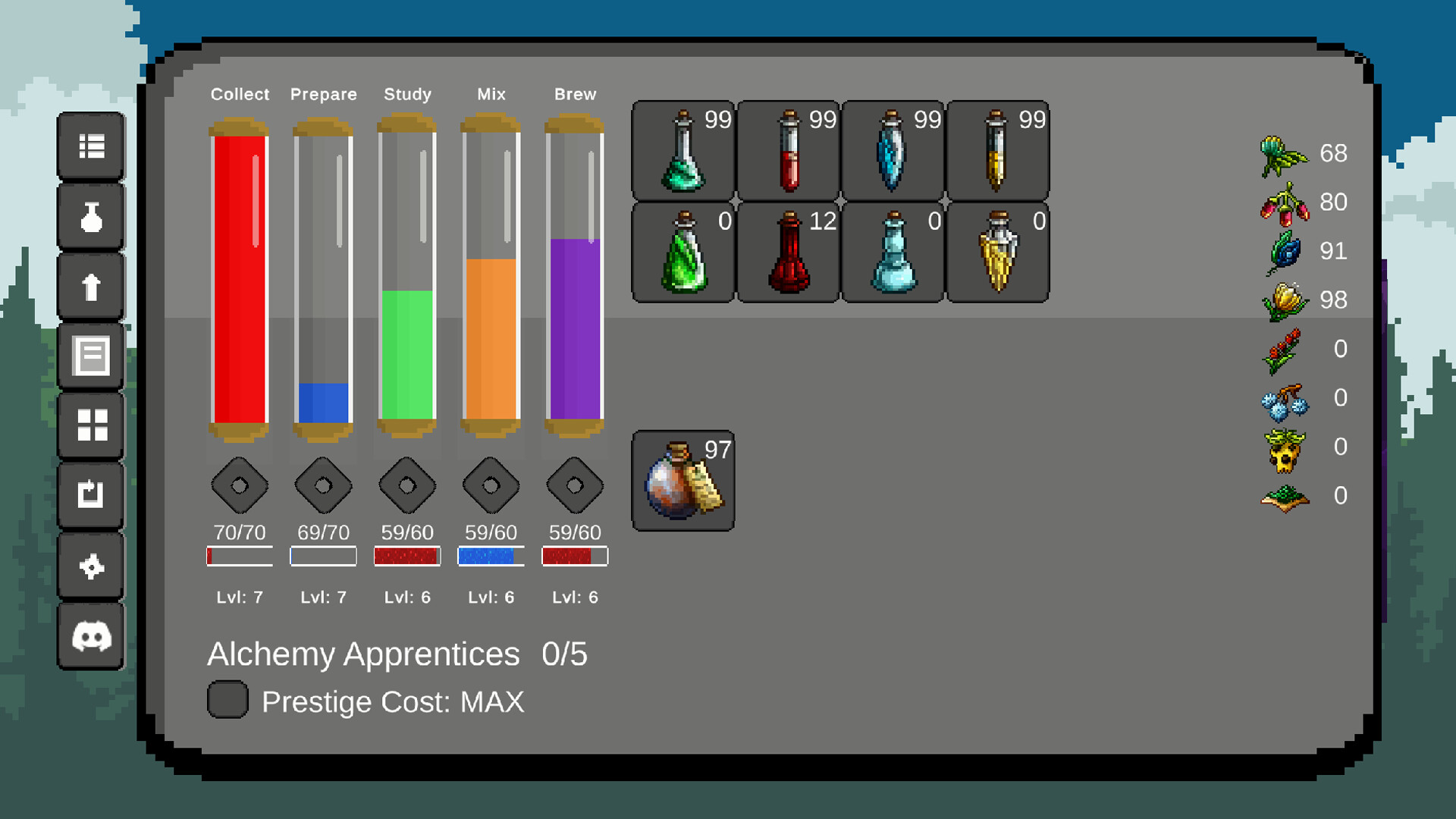Toggle the diamond icon under the Brew tube

click(573, 485)
